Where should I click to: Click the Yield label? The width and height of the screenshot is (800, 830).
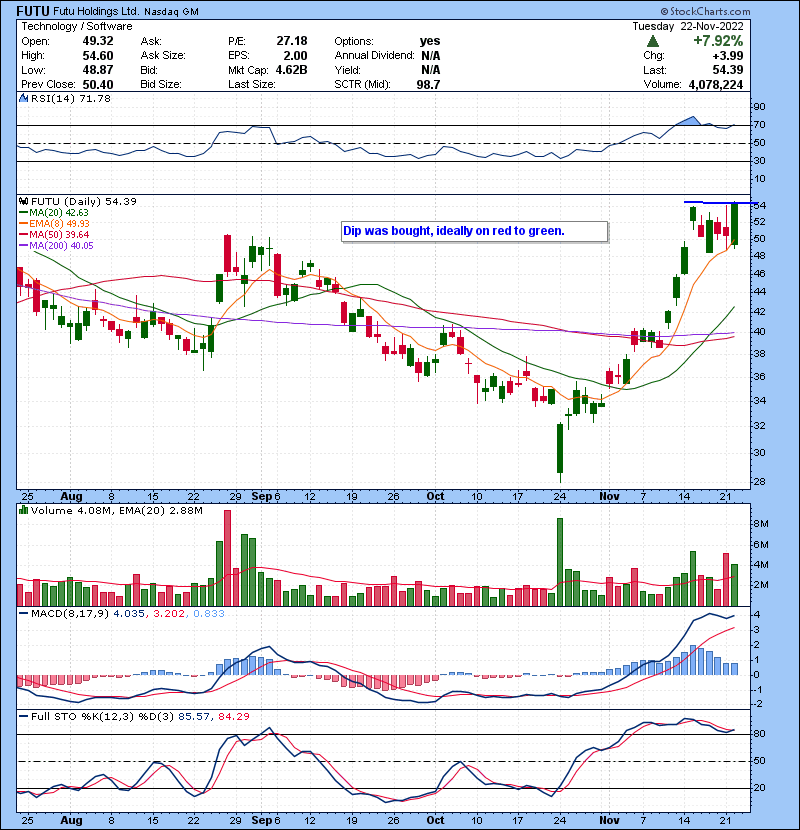tap(347, 70)
